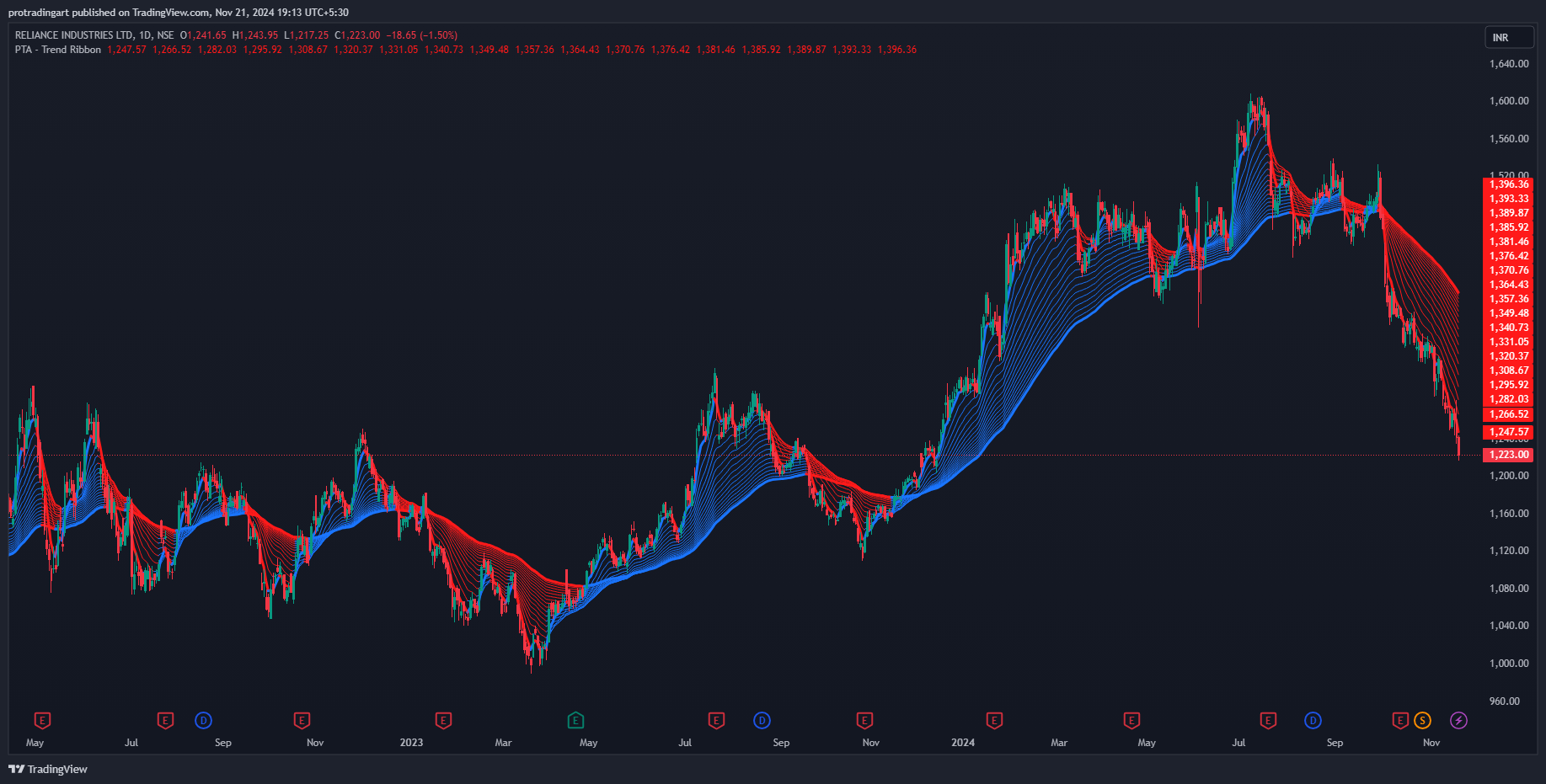The height and width of the screenshot is (784, 1546).
Task: Click the 1,340.73 ribbon value label on axis
Action: 1508,328
